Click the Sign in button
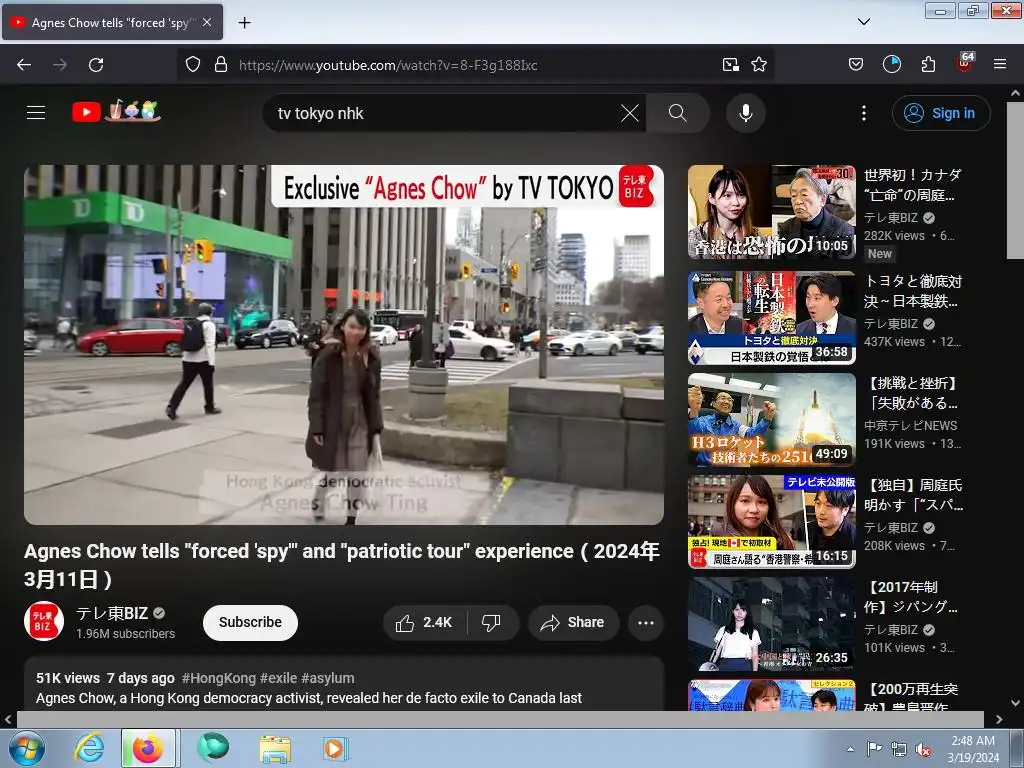The image size is (1024, 768). [x=941, y=113]
